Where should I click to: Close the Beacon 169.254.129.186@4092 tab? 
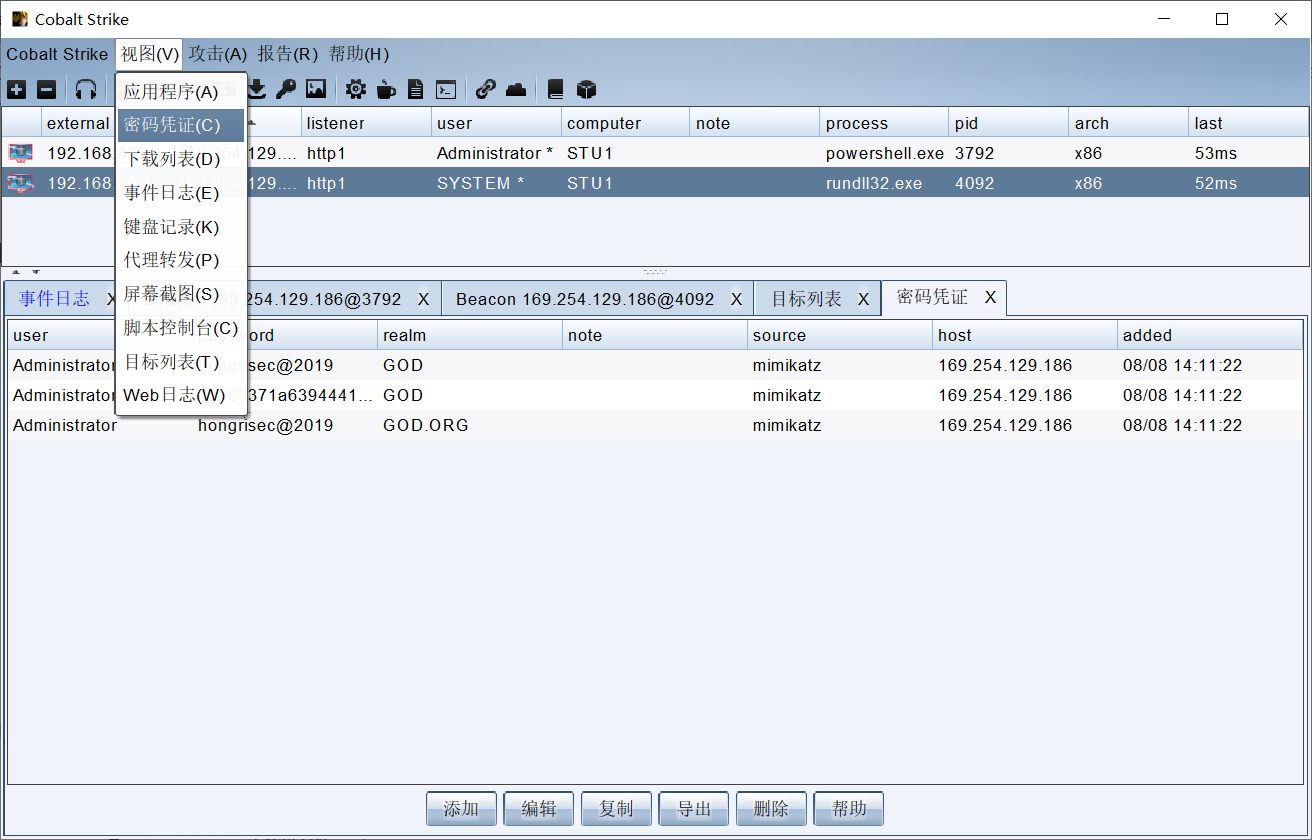coord(736,299)
